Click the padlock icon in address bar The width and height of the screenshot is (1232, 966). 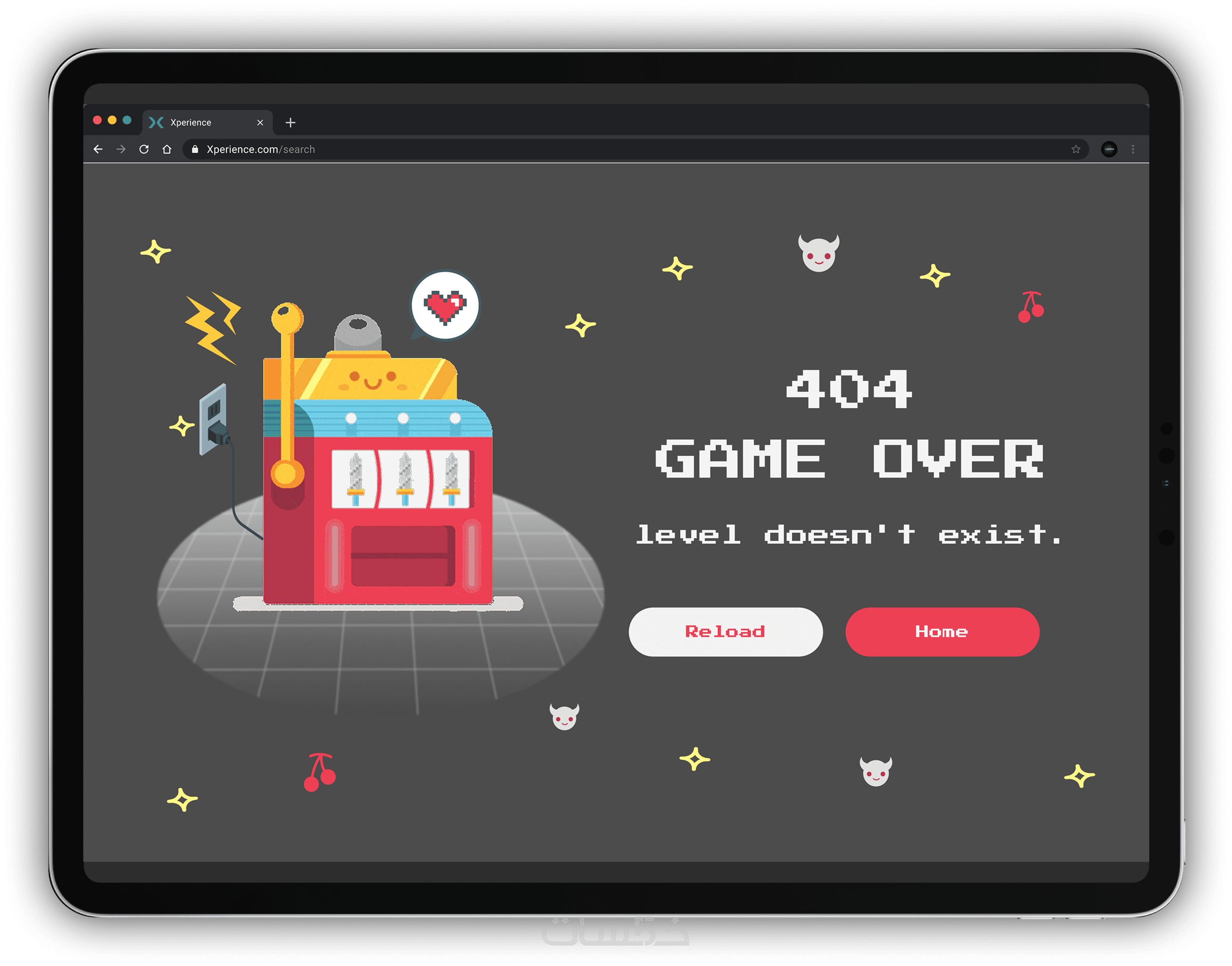(195, 149)
